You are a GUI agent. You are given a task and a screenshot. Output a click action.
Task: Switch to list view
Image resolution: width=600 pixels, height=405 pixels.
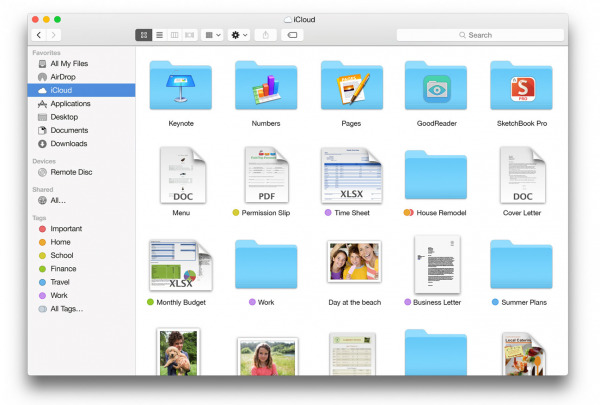[159, 35]
